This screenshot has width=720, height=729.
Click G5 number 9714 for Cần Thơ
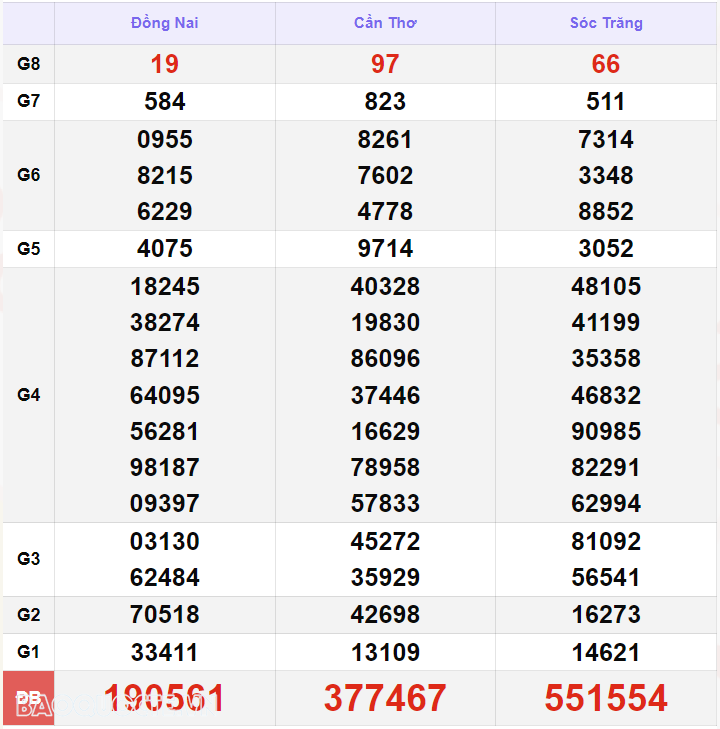click(385, 249)
